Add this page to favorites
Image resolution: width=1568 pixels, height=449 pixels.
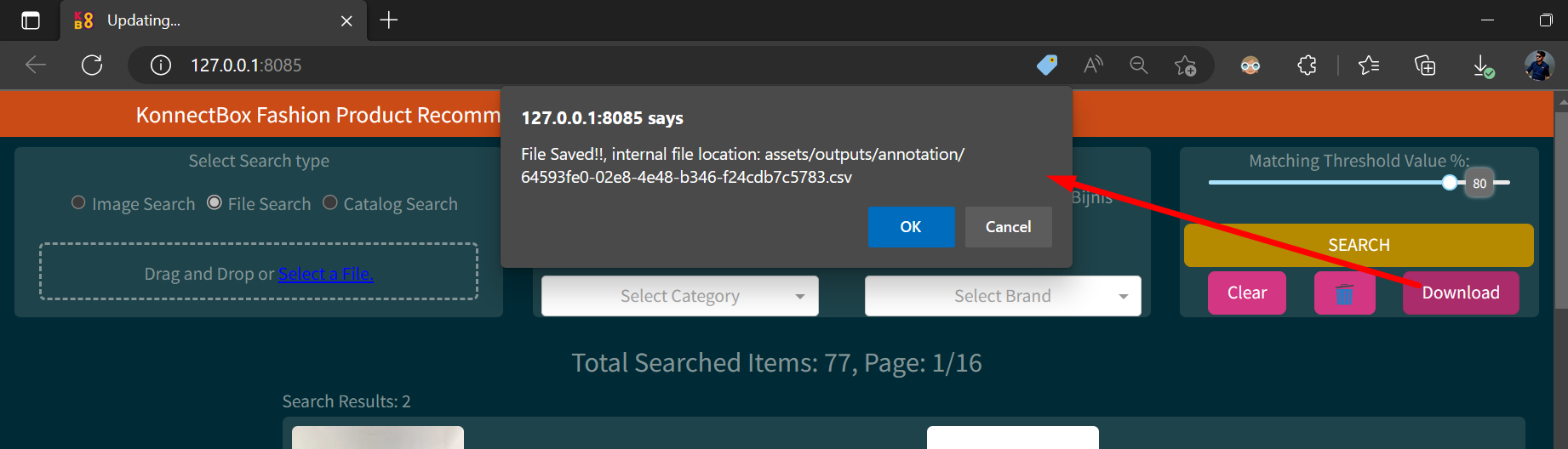coord(1184,65)
